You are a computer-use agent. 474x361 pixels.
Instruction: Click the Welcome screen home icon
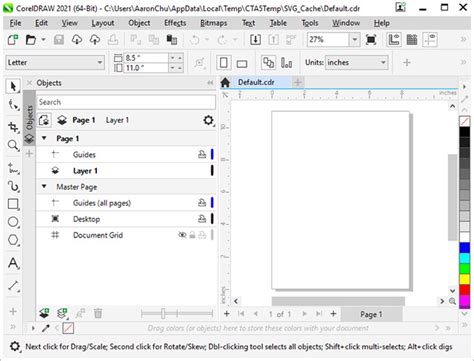[225, 82]
